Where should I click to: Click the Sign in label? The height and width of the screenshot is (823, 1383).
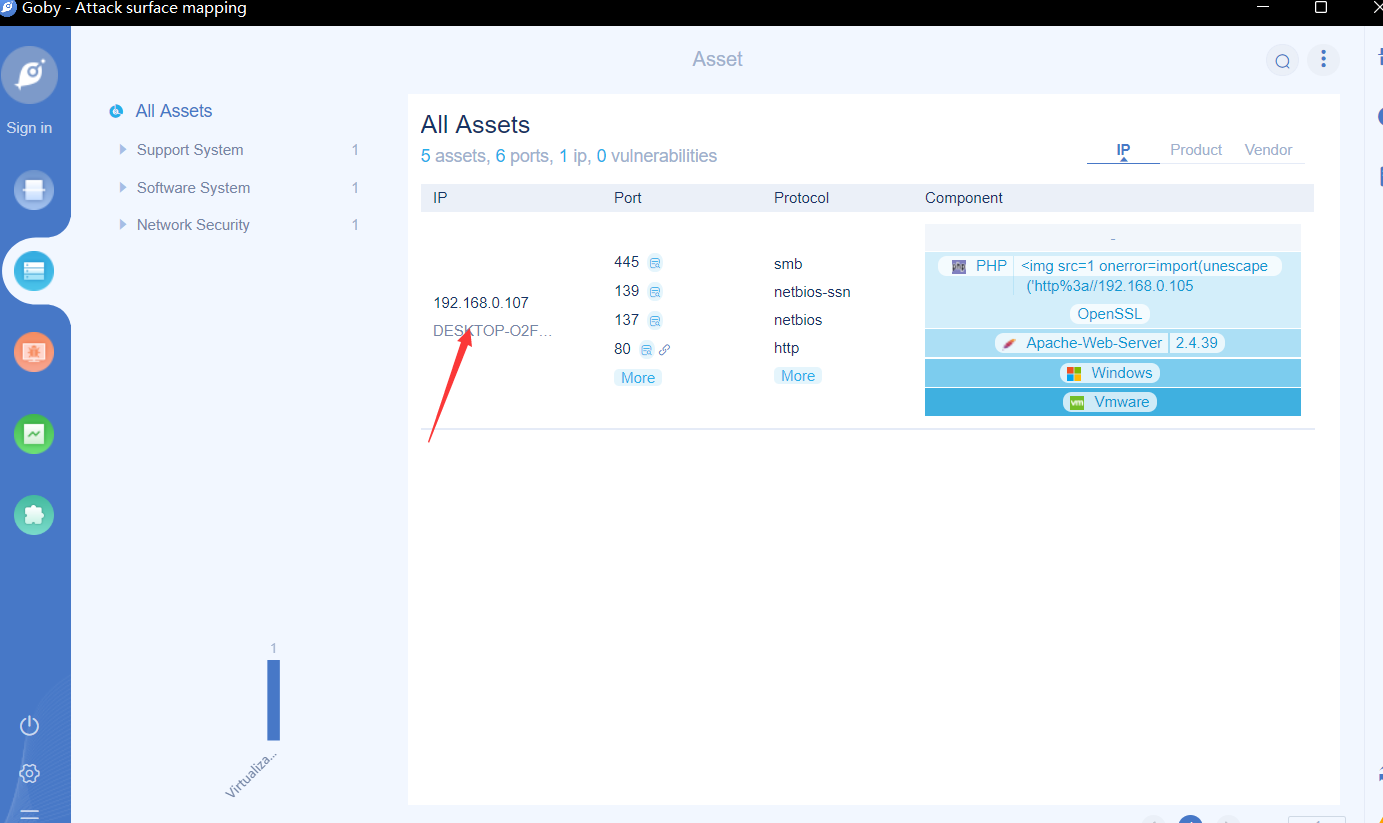click(x=29, y=128)
